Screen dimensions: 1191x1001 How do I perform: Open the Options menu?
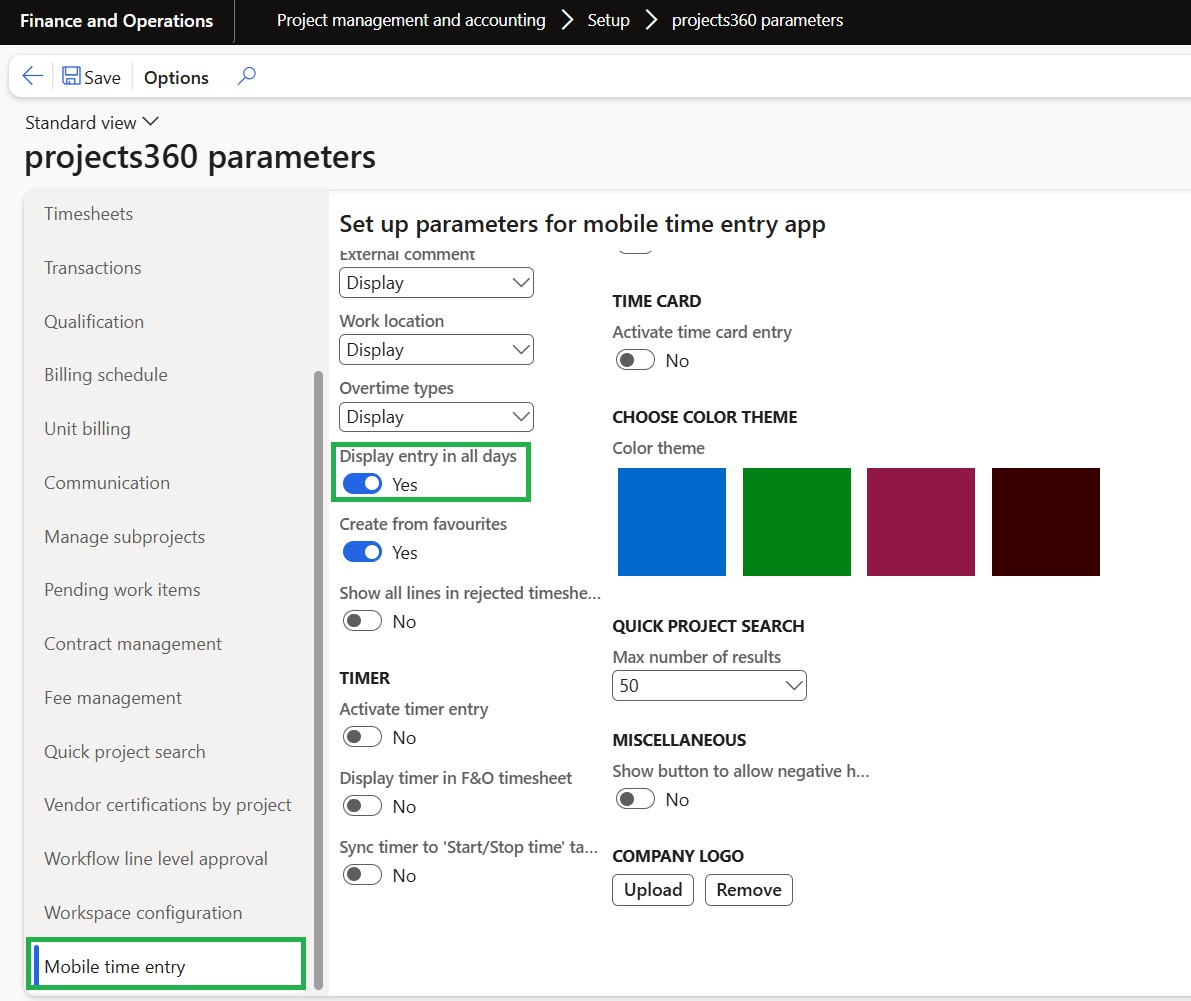(x=176, y=77)
